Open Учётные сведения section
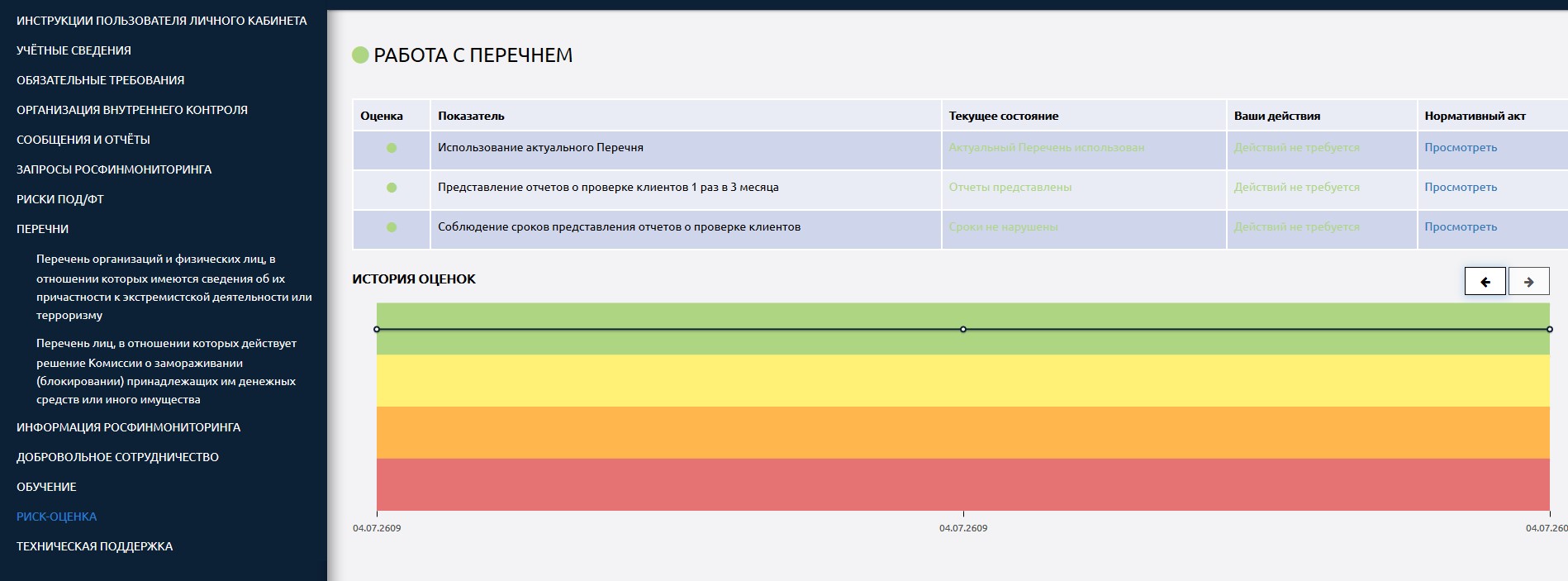1568x581 pixels. click(74, 50)
